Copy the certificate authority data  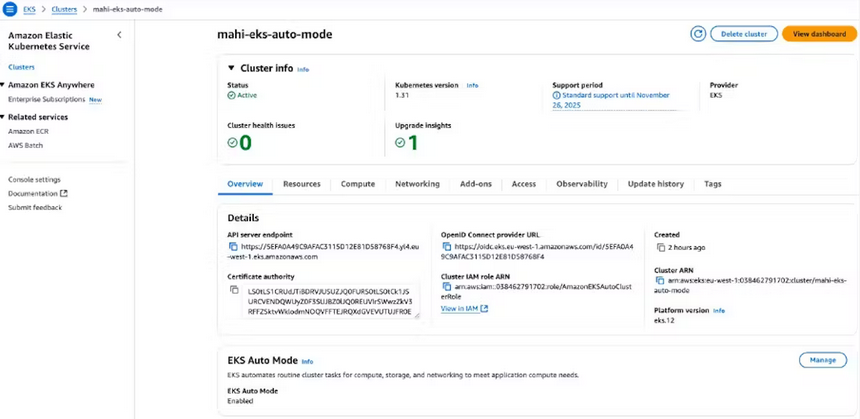point(234,290)
